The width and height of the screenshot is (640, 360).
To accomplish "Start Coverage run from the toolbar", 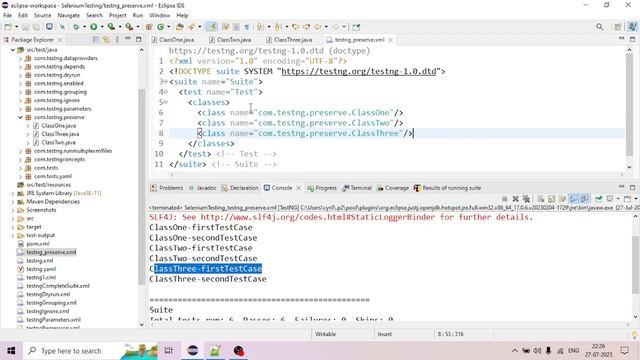I will (111, 27).
